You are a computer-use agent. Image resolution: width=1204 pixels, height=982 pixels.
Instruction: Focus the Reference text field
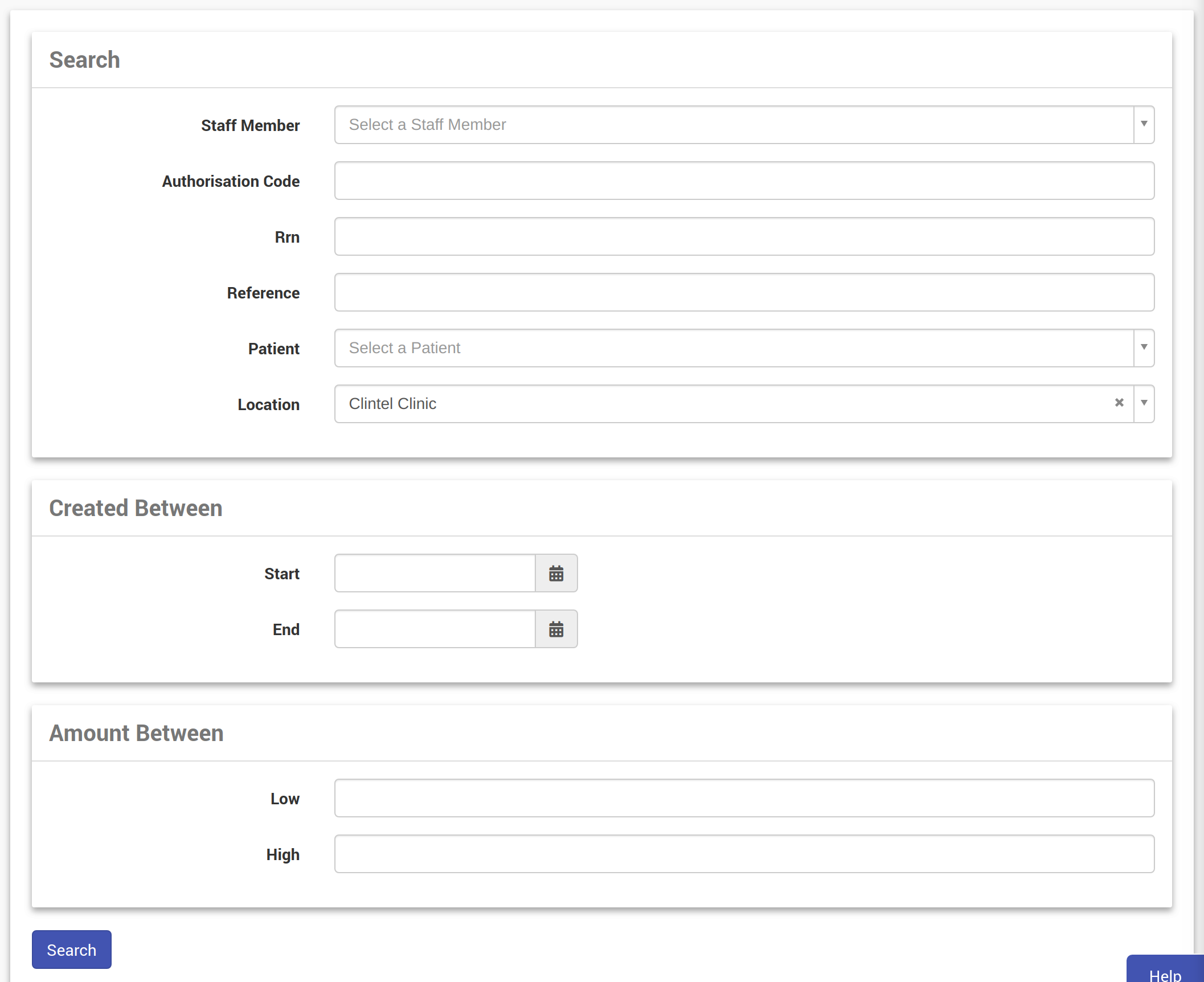click(744, 292)
